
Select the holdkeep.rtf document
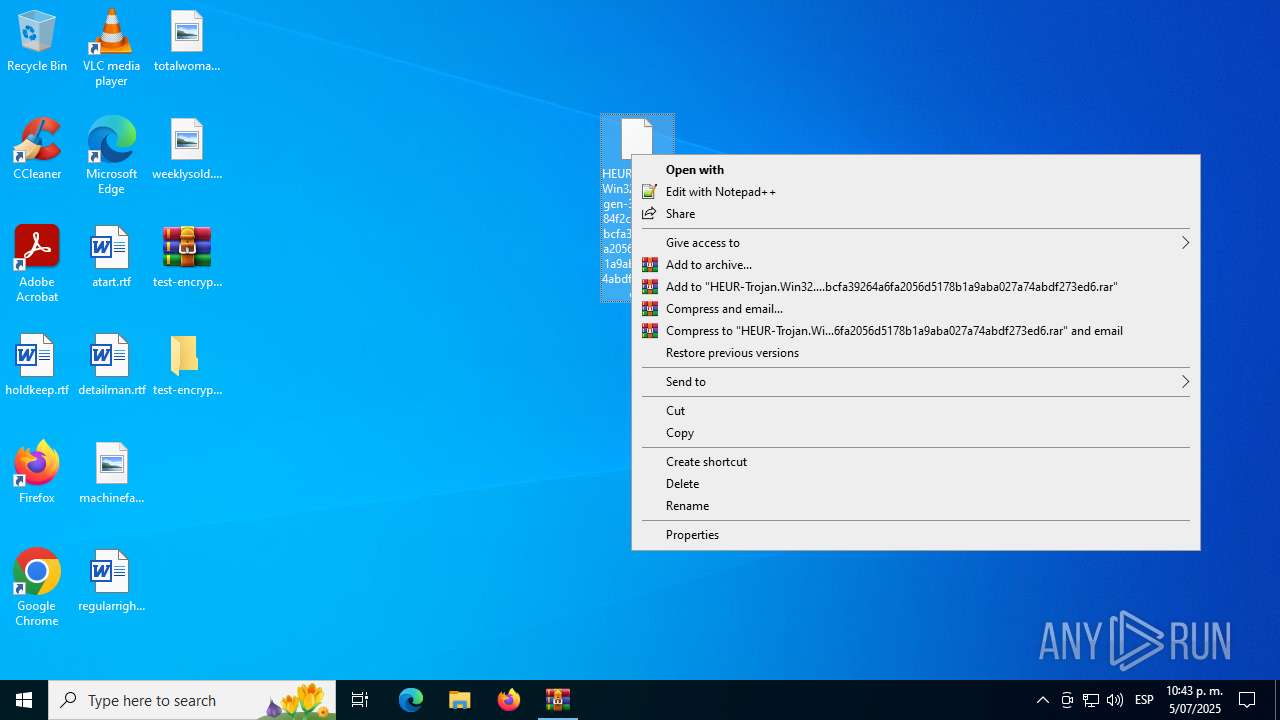[x=37, y=365]
